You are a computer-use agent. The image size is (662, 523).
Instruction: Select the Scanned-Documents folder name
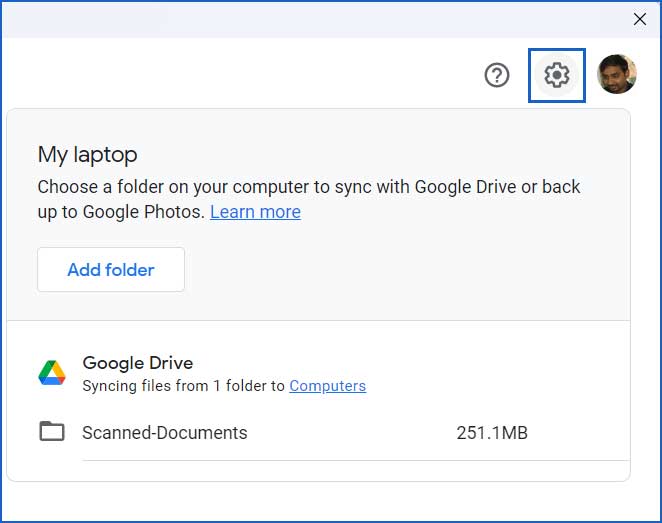pyautogui.click(x=165, y=433)
